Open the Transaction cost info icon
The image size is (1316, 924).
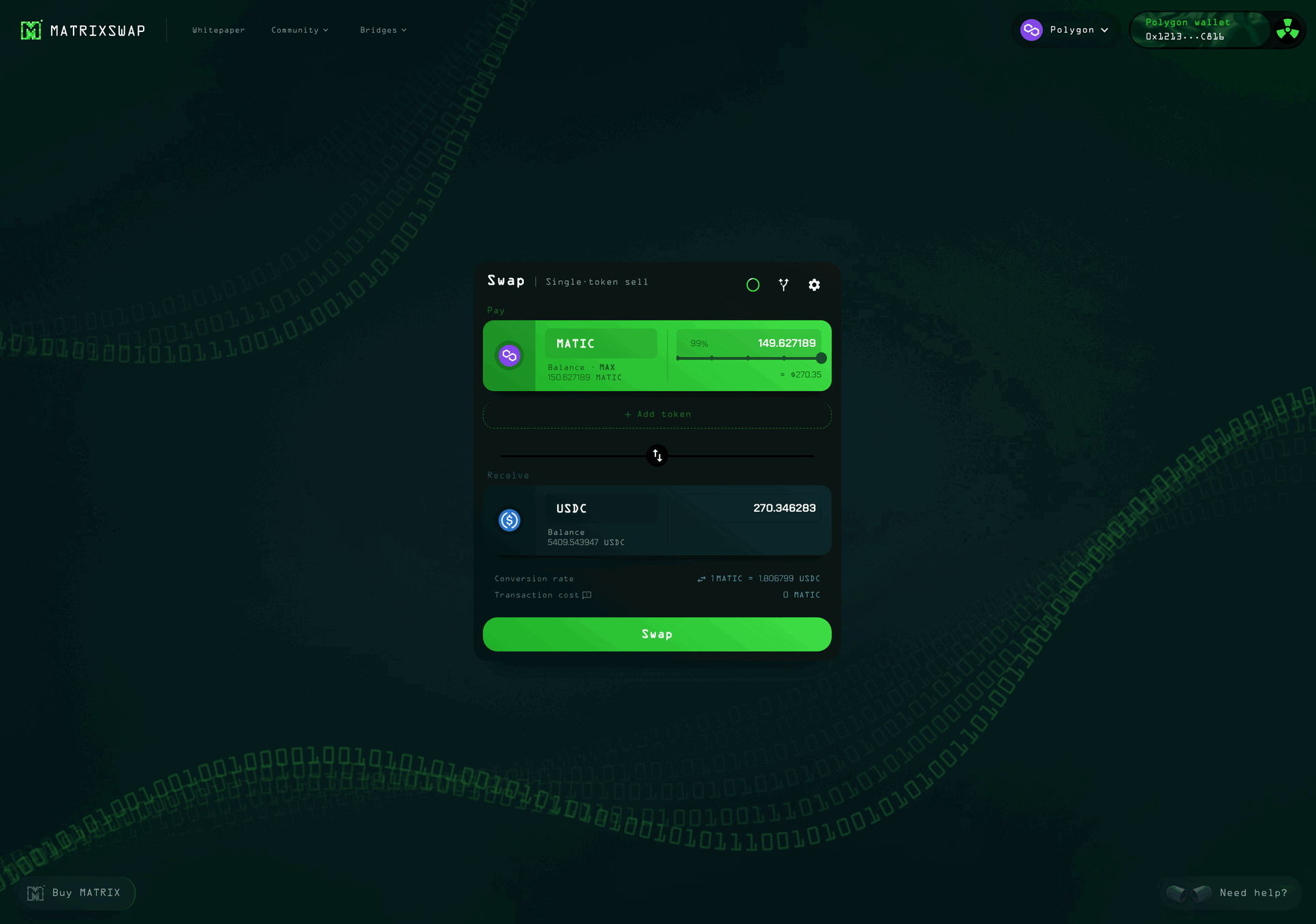(x=587, y=595)
